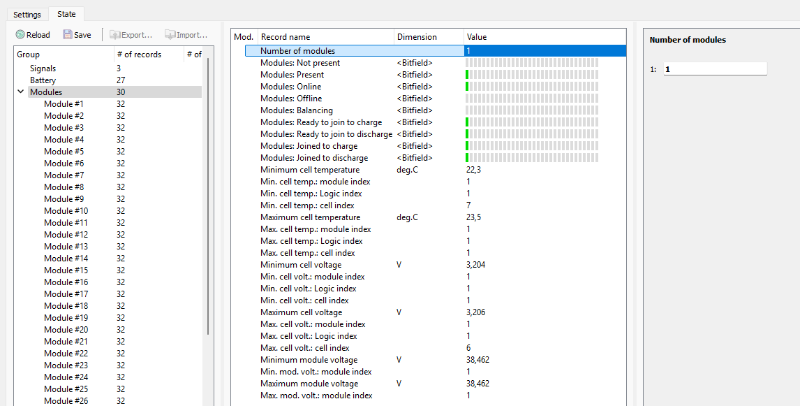Image resolution: width=800 pixels, height=406 pixels.
Task: Select Module #7 in tree
Action: tap(64, 175)
